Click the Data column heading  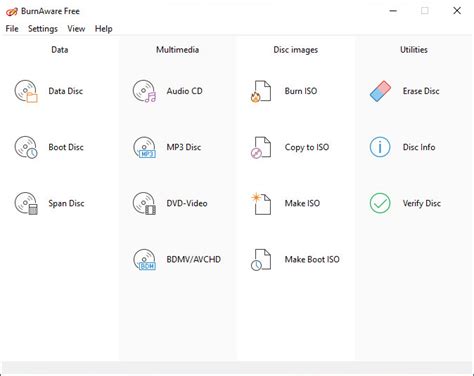click(x=60, y=50)
